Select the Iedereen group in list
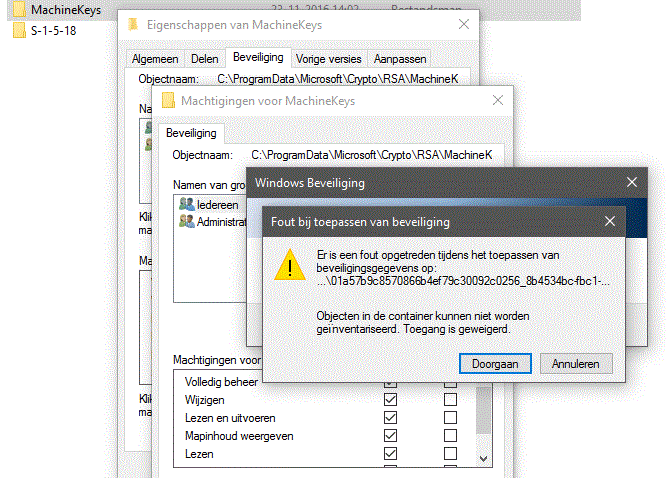Screen dimensions: 669x478 [x=217, y=205]
